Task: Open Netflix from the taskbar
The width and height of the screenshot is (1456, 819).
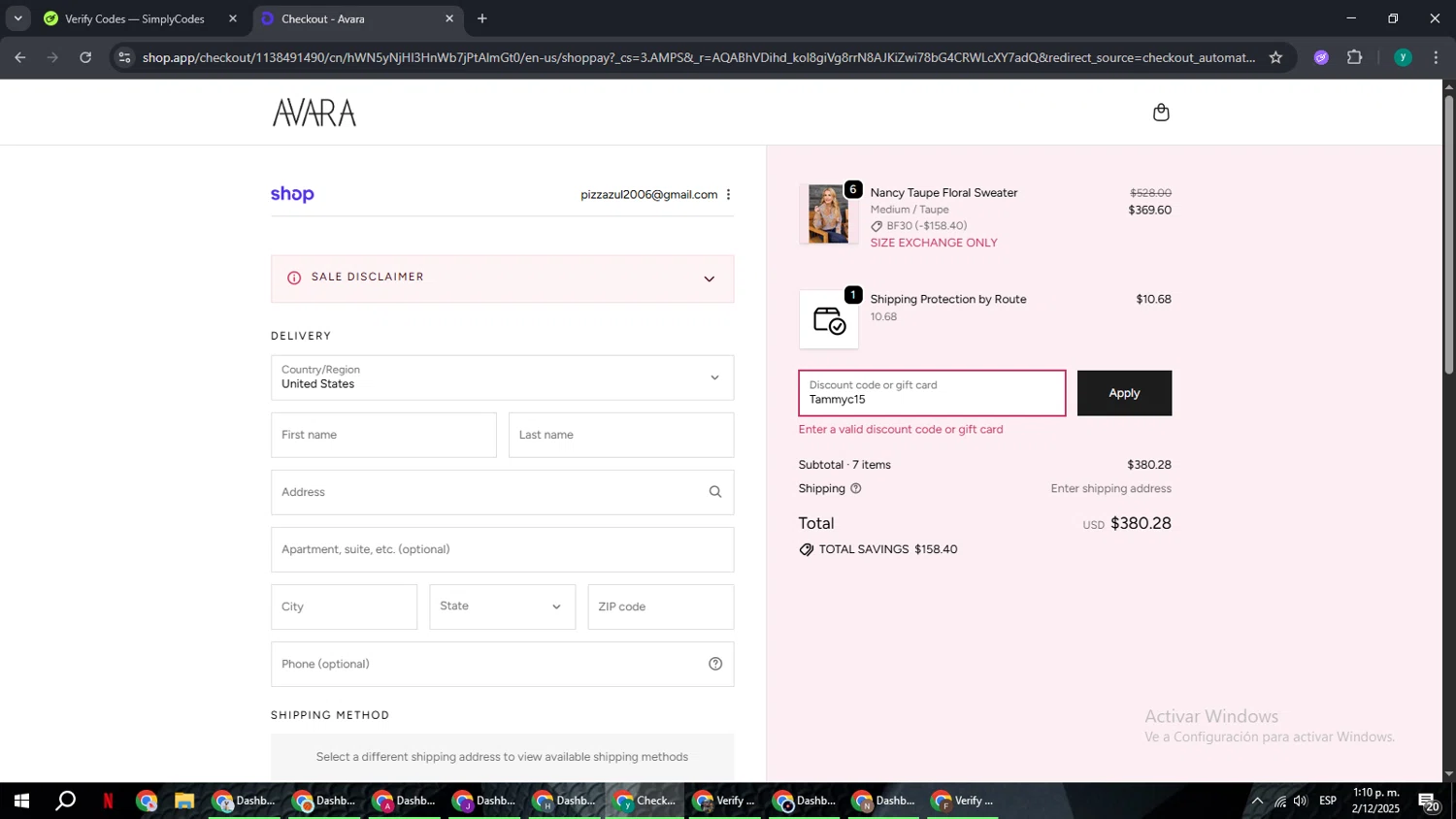Action: 108,801
